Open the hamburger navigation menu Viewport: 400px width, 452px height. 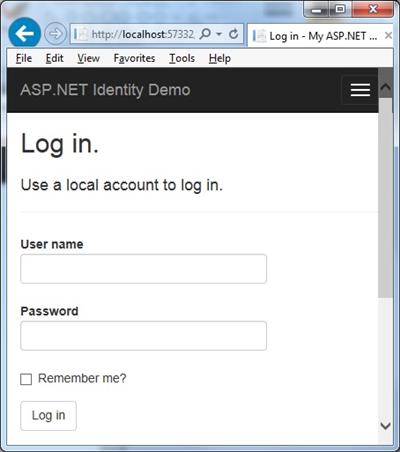point(360,90)
